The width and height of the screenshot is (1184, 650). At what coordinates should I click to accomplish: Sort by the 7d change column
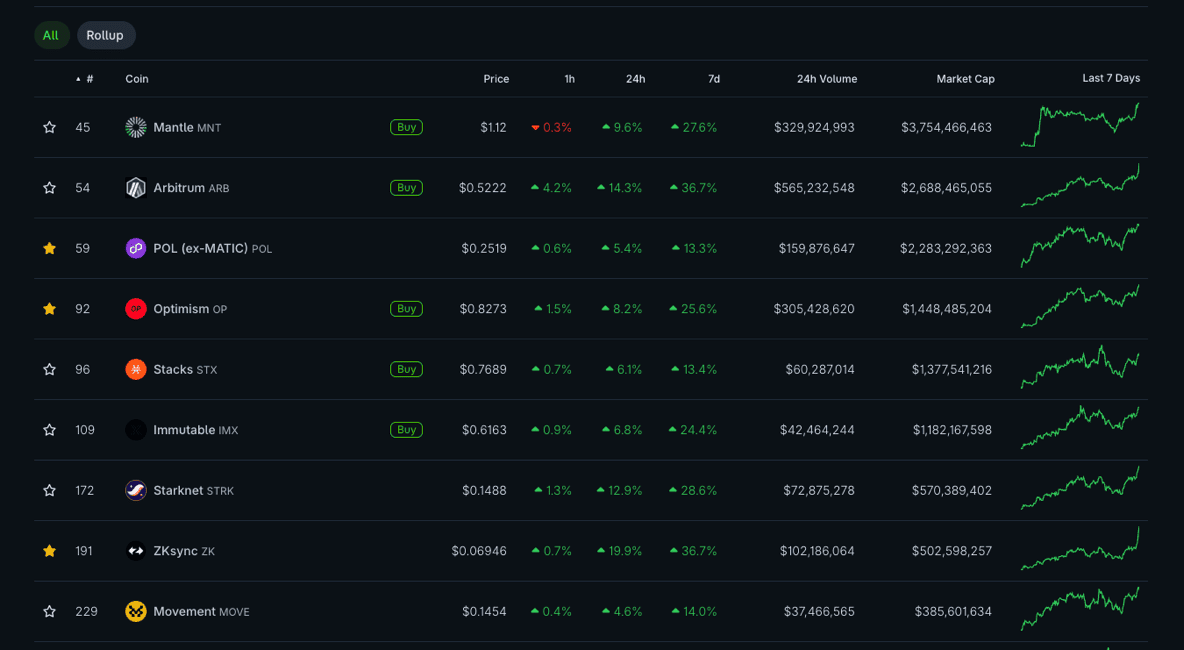(x=713, y=79)
